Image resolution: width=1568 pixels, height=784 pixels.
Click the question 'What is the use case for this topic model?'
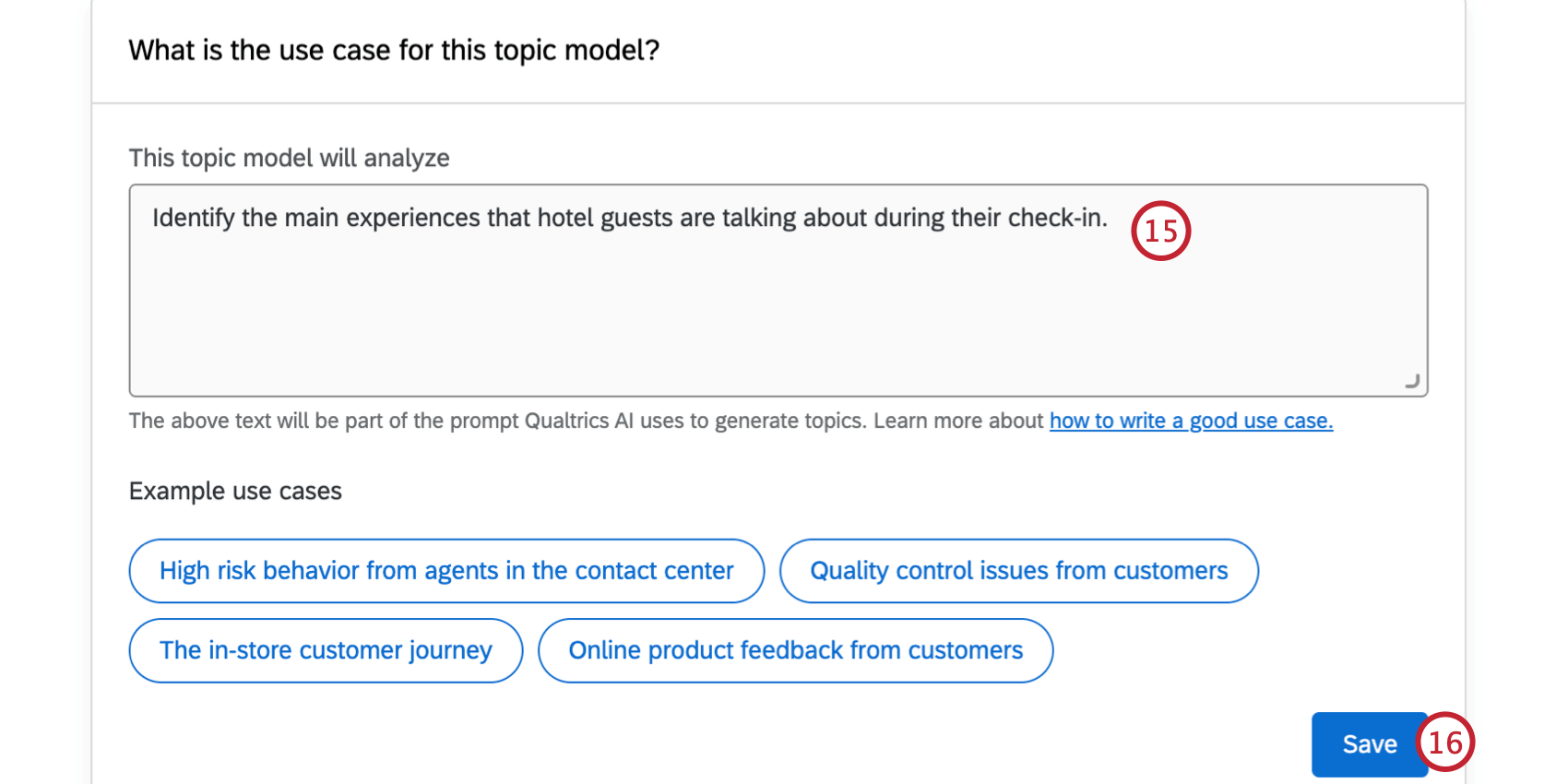click(x=395, y=50)
